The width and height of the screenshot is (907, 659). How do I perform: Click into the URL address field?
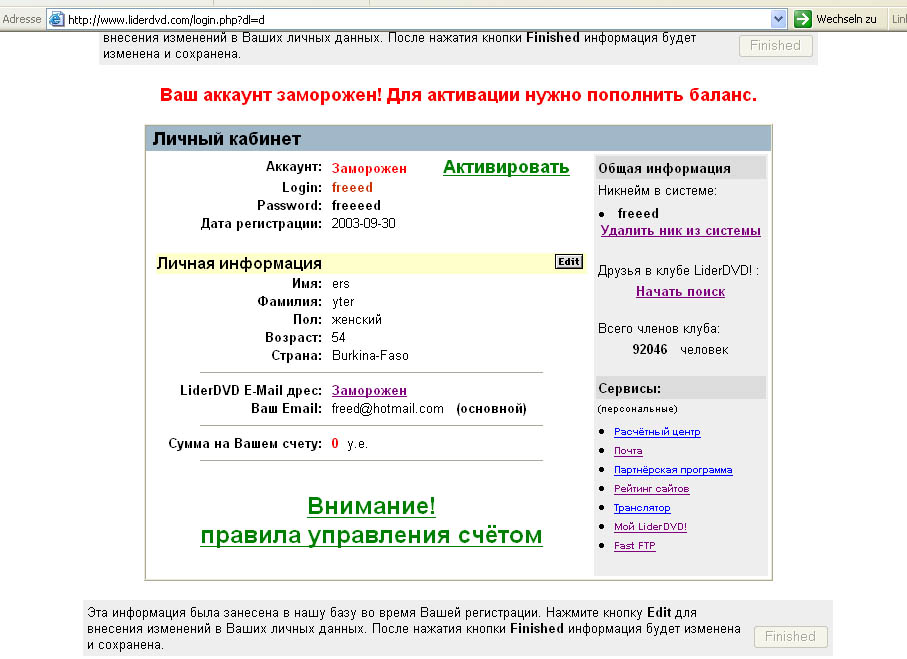click(400, 19)
